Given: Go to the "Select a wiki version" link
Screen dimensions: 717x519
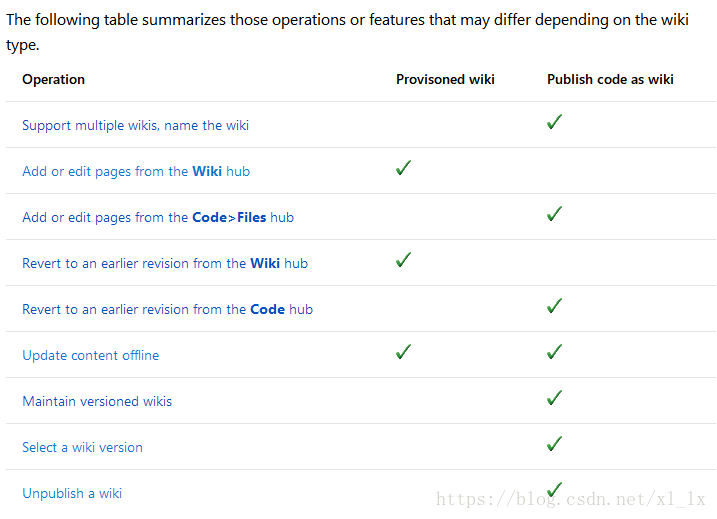Looking at the screenshot, I should click(82, 447).
